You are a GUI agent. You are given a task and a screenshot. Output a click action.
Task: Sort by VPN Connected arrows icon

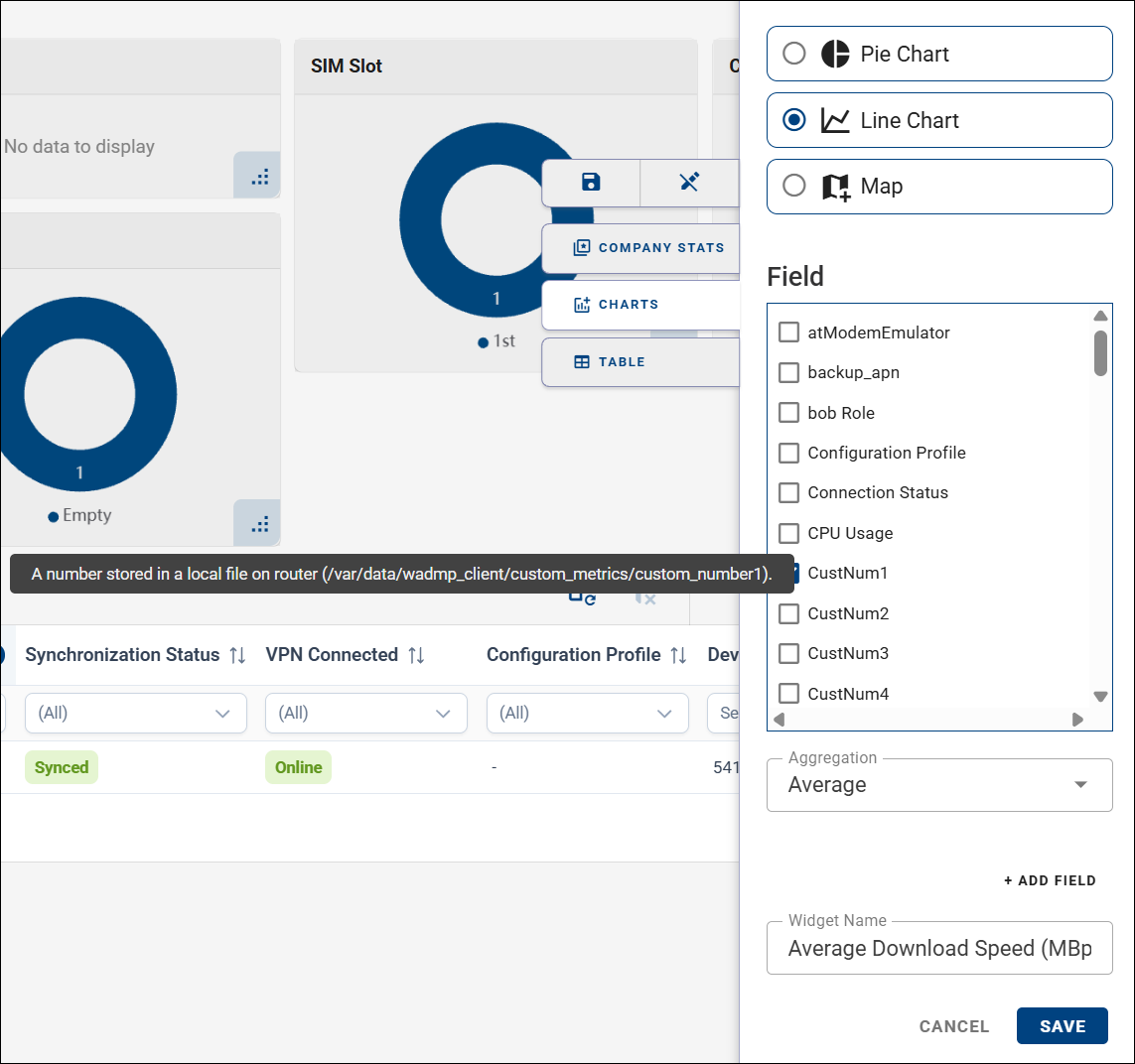tap(416, 655)
